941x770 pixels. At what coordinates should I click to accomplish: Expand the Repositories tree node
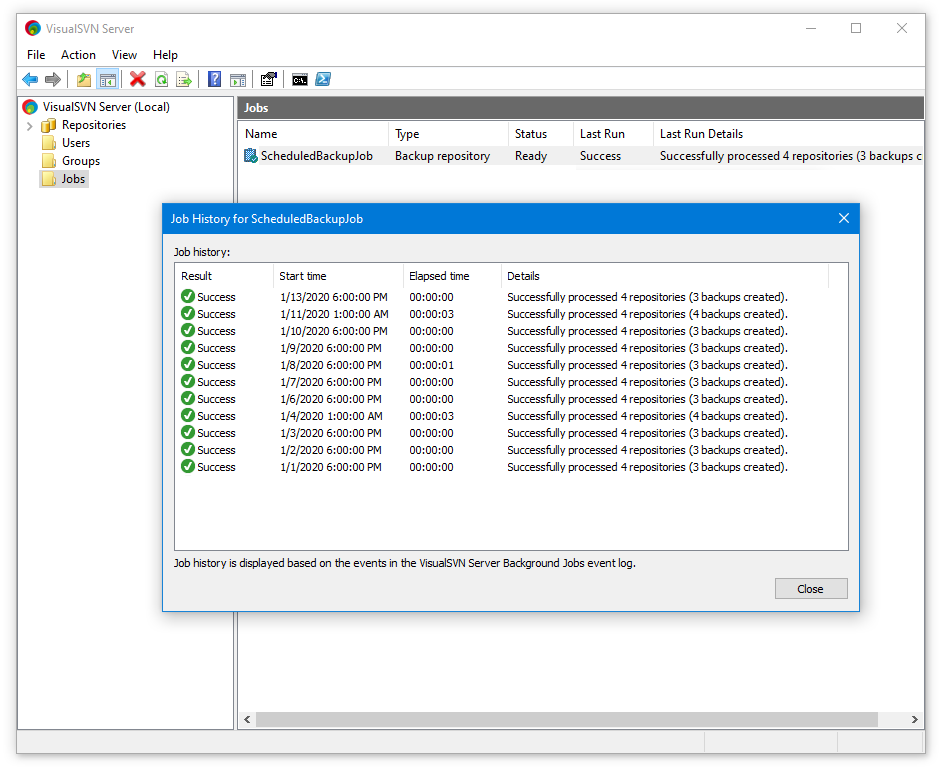click(29, 126)
